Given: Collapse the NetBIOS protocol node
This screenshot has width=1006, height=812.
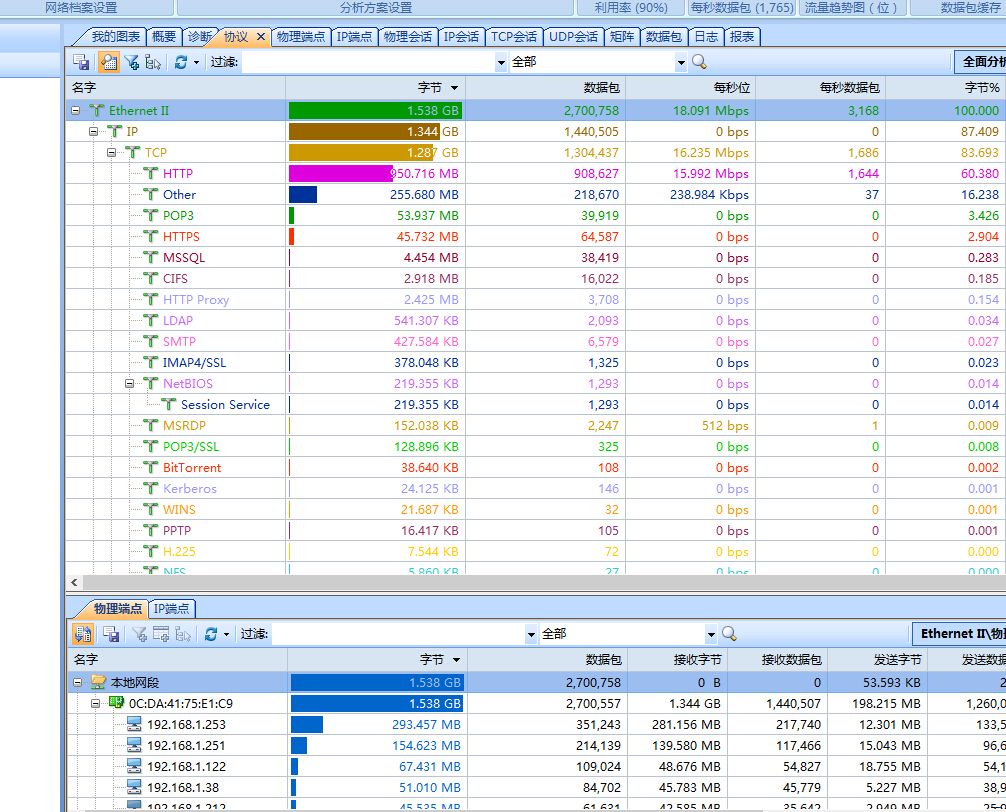Looking at the screenshot, I should 130,383.
